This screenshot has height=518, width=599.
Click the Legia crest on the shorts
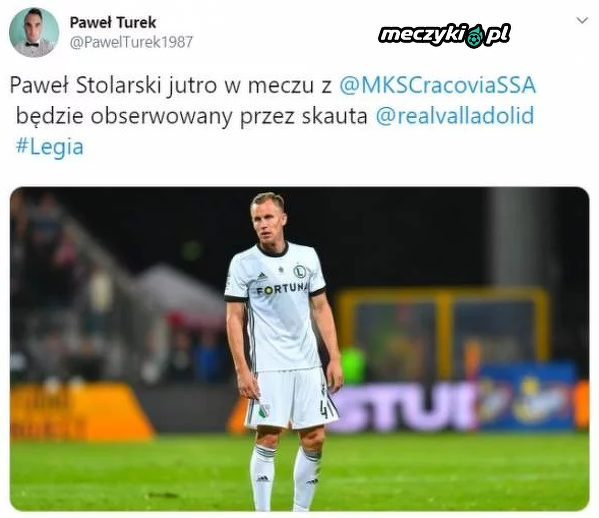point(263,411)
